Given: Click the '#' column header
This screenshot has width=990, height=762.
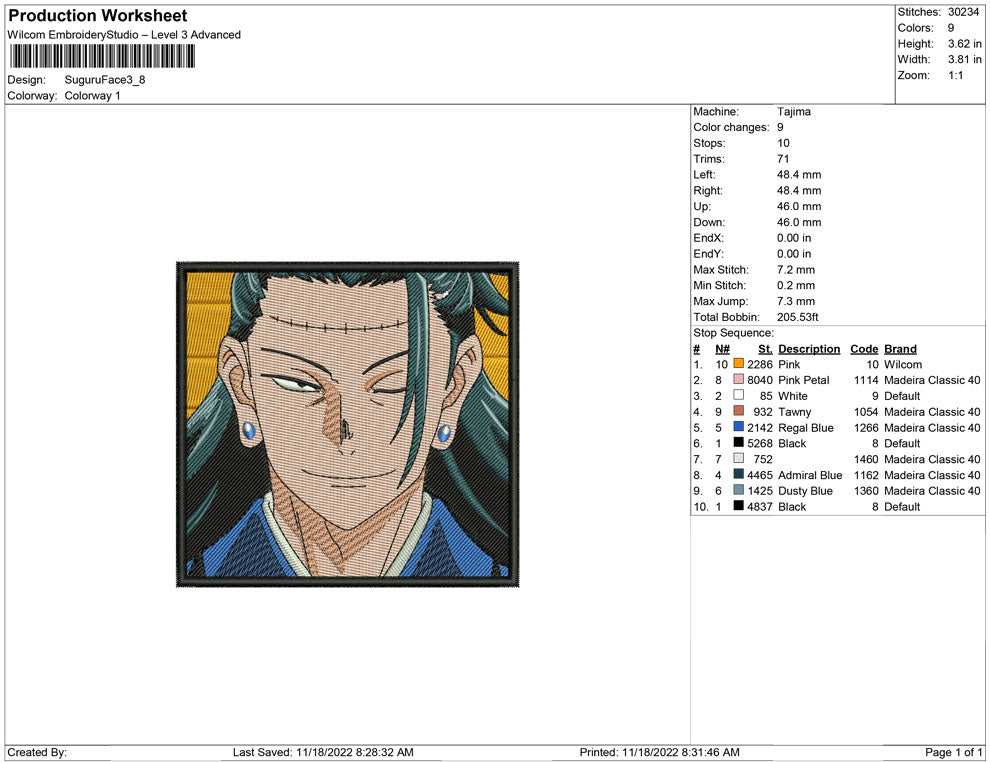Looking at the screenshot, I should (696, 349).
